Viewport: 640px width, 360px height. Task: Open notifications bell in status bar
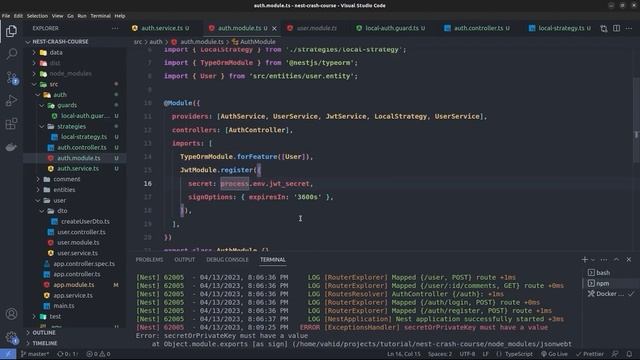(629, 354)
